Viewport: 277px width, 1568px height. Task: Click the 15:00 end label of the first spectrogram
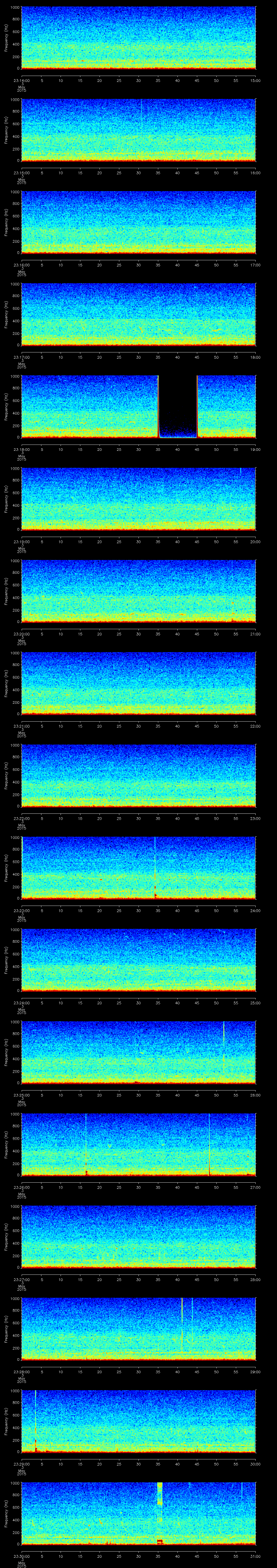(256, 80)
